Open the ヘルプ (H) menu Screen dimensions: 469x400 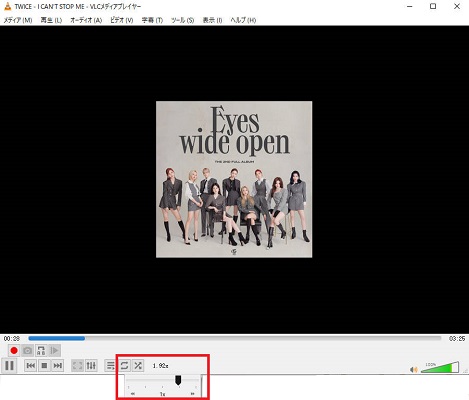click(x=243, y=20)
